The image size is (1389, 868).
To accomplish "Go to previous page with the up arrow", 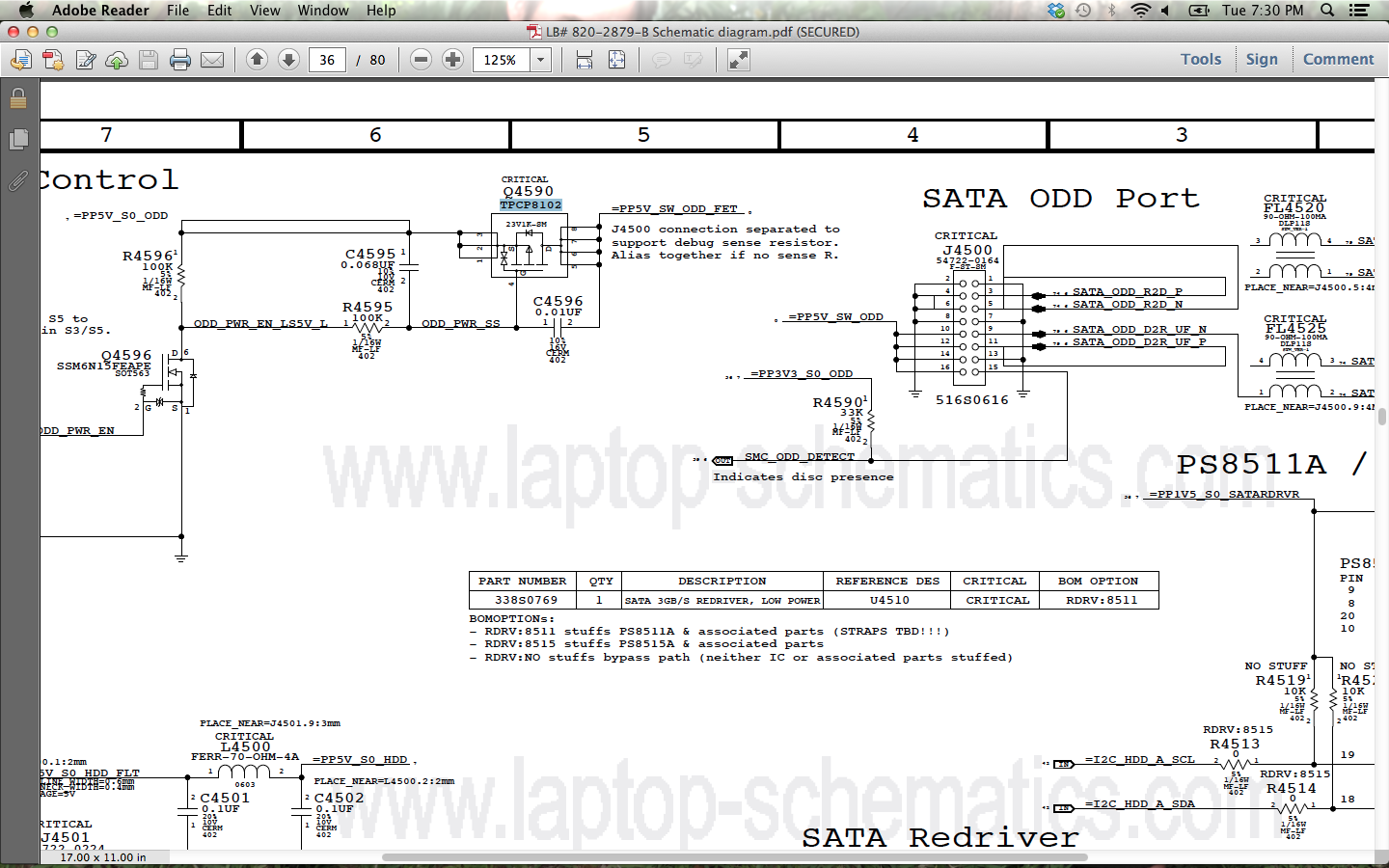I will click(x=257, y=60).
